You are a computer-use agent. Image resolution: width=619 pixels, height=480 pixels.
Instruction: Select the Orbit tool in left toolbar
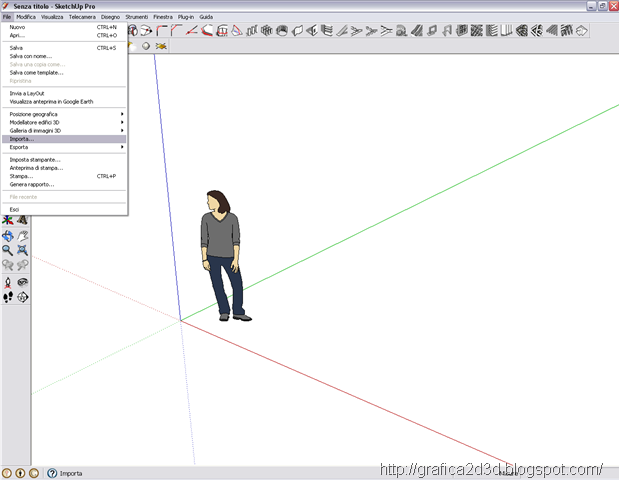8,236
